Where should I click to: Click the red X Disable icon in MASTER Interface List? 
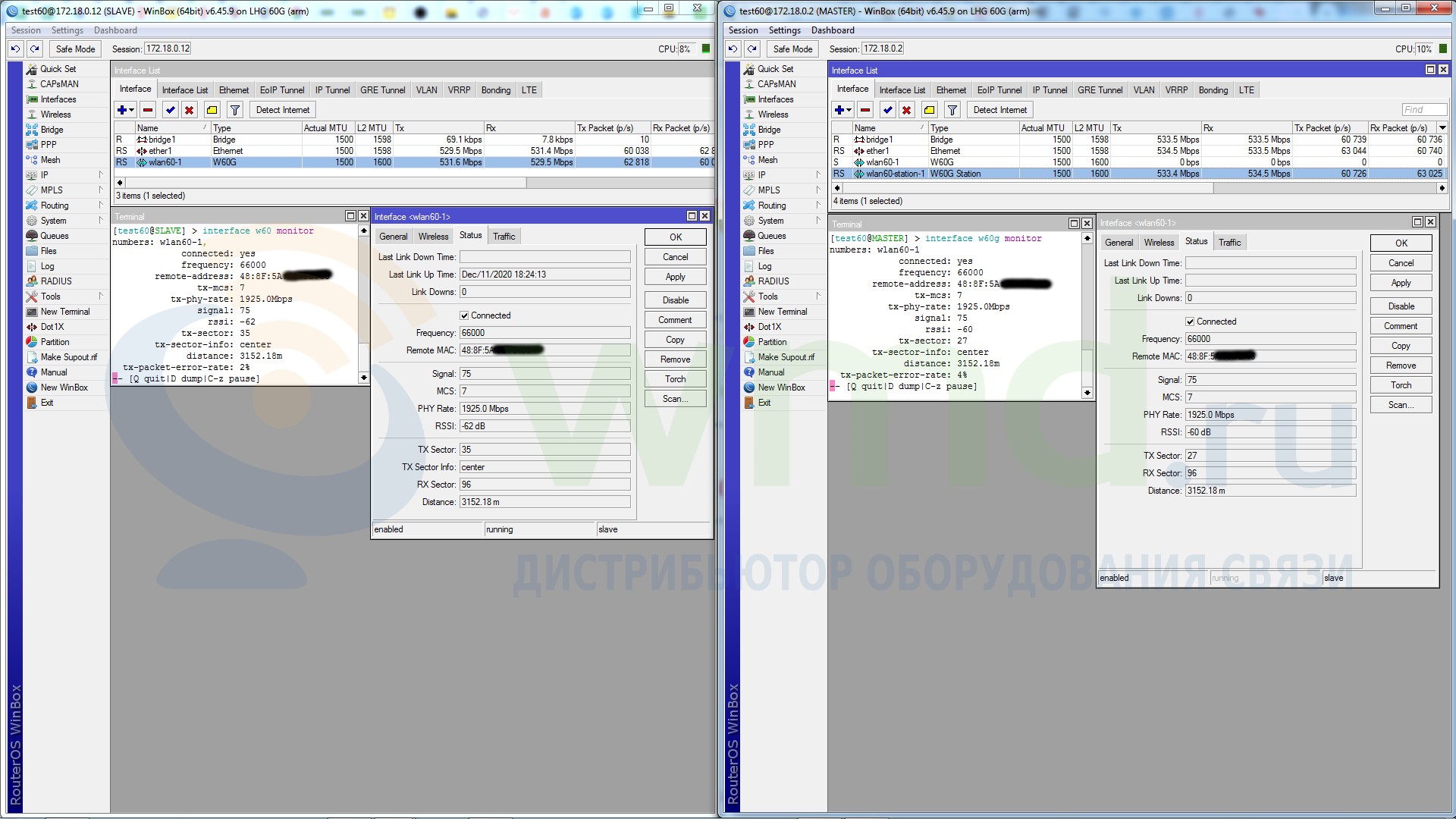point(907,110)
